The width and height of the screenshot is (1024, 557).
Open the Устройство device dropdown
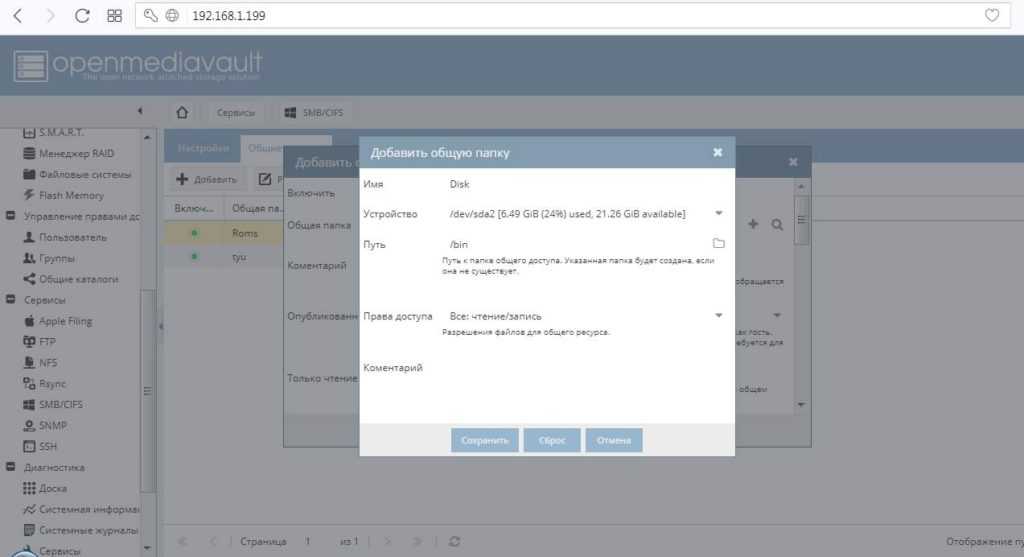point(718,213)
